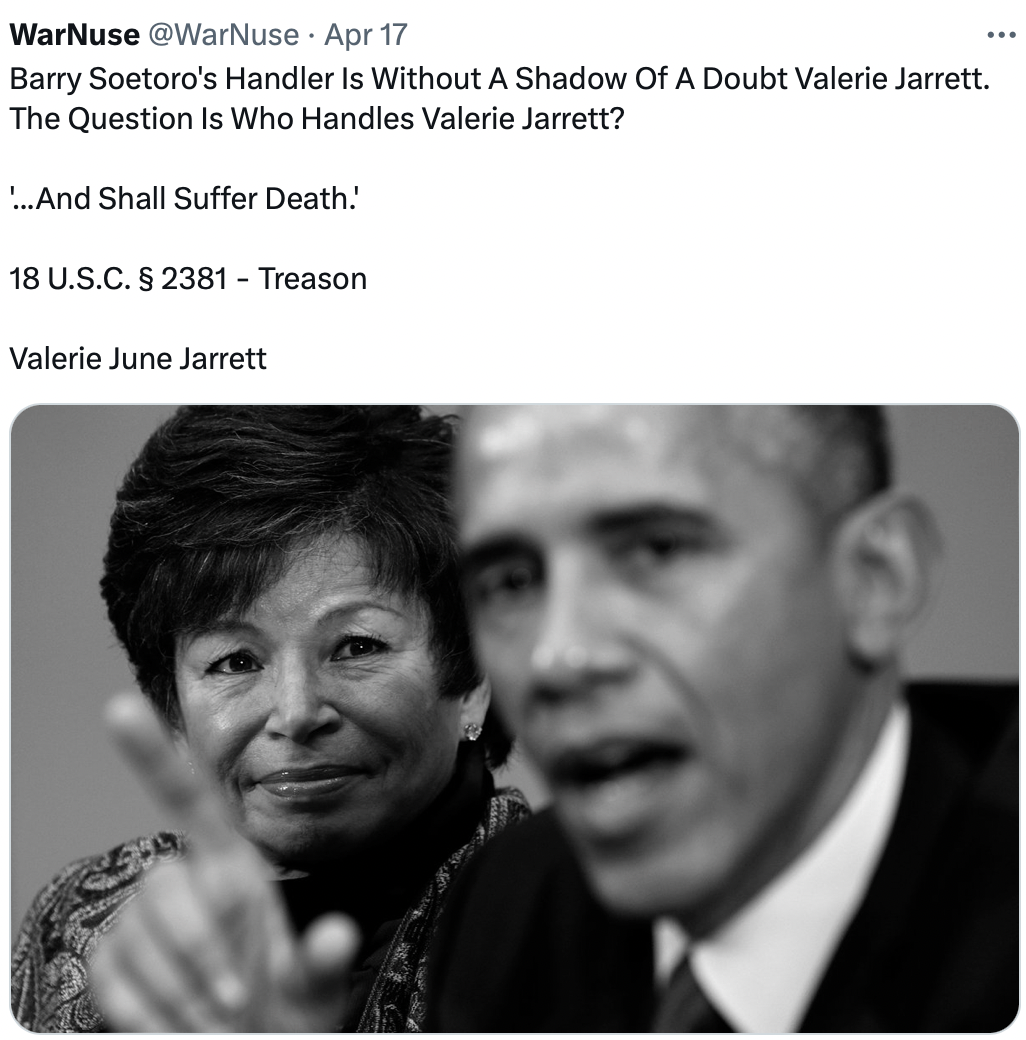Click the line "The Question Is Who Handles"
The height and width of the screenshot is (1040, 1026).
[317, 119]
